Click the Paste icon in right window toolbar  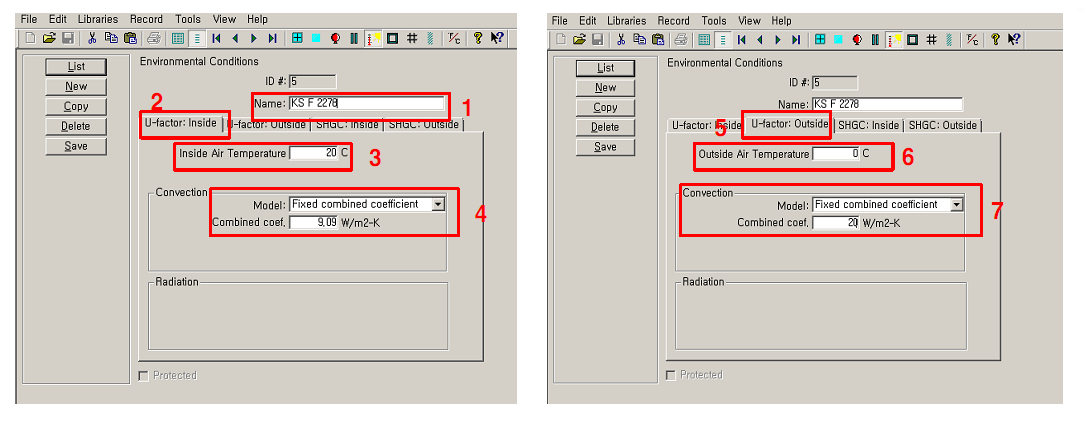(x=657, y=39)
